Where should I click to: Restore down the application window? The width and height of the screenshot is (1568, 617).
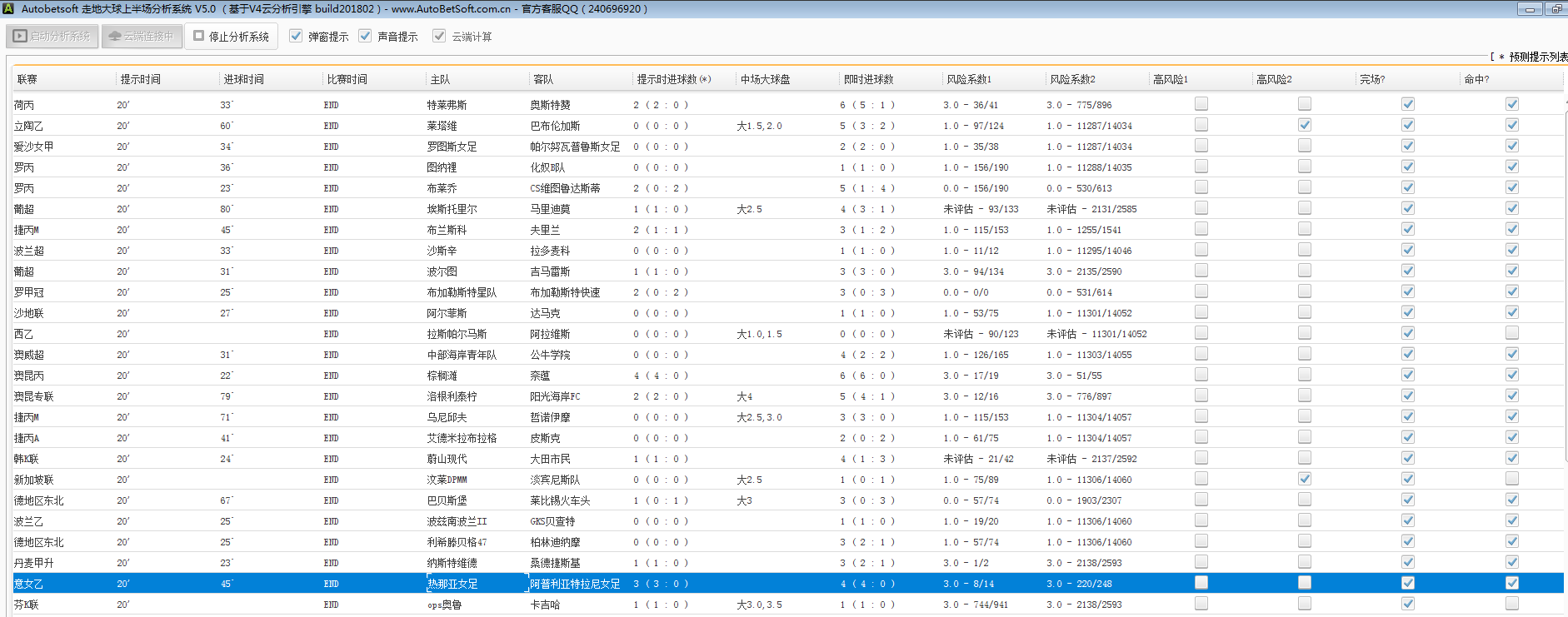click(x=1556, y=9)
